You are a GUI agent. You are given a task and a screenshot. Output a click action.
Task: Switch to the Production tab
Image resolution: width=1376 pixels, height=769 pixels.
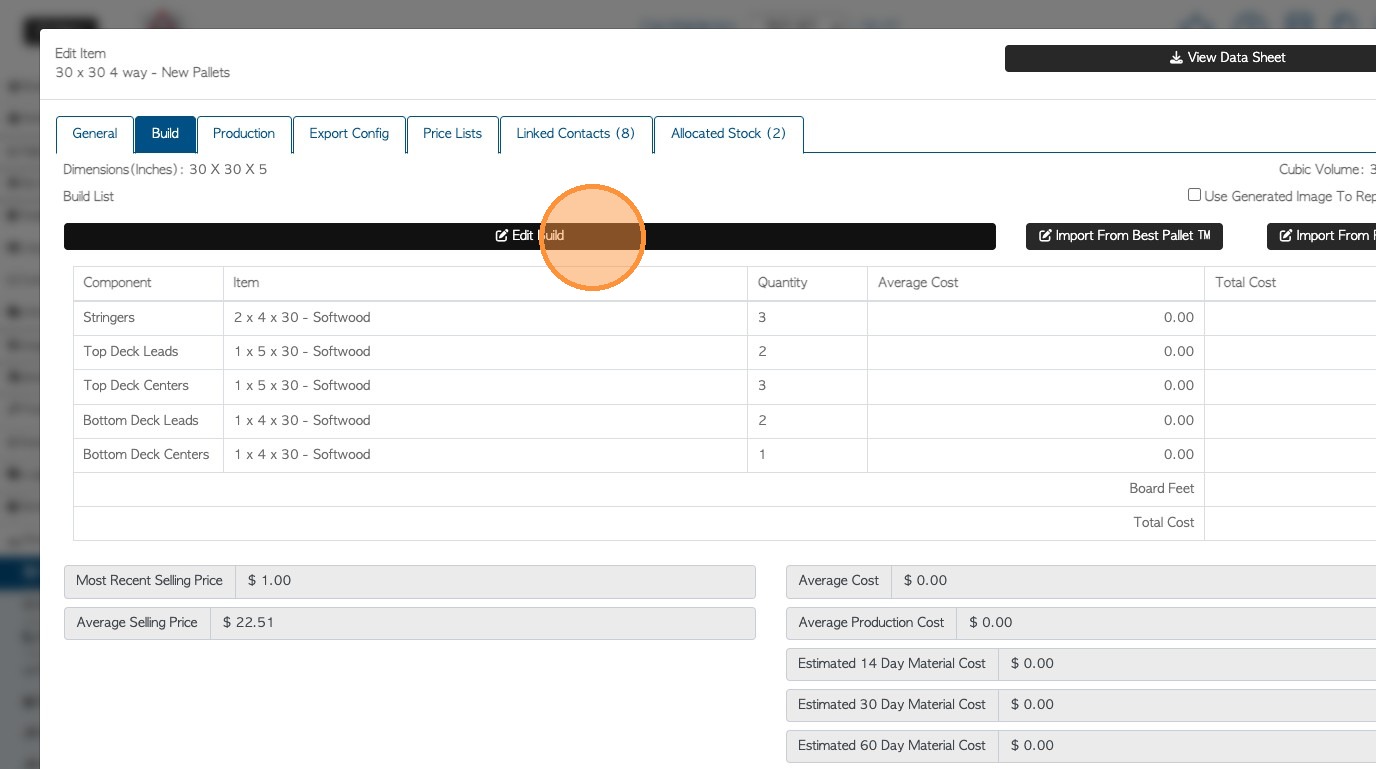pos(244,134)
